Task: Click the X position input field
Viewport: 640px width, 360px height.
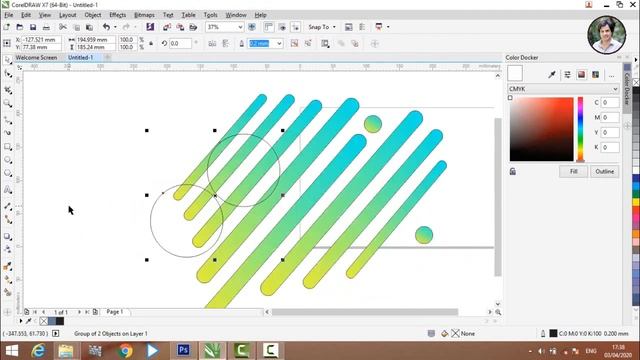Action: (x=42, y=40)
